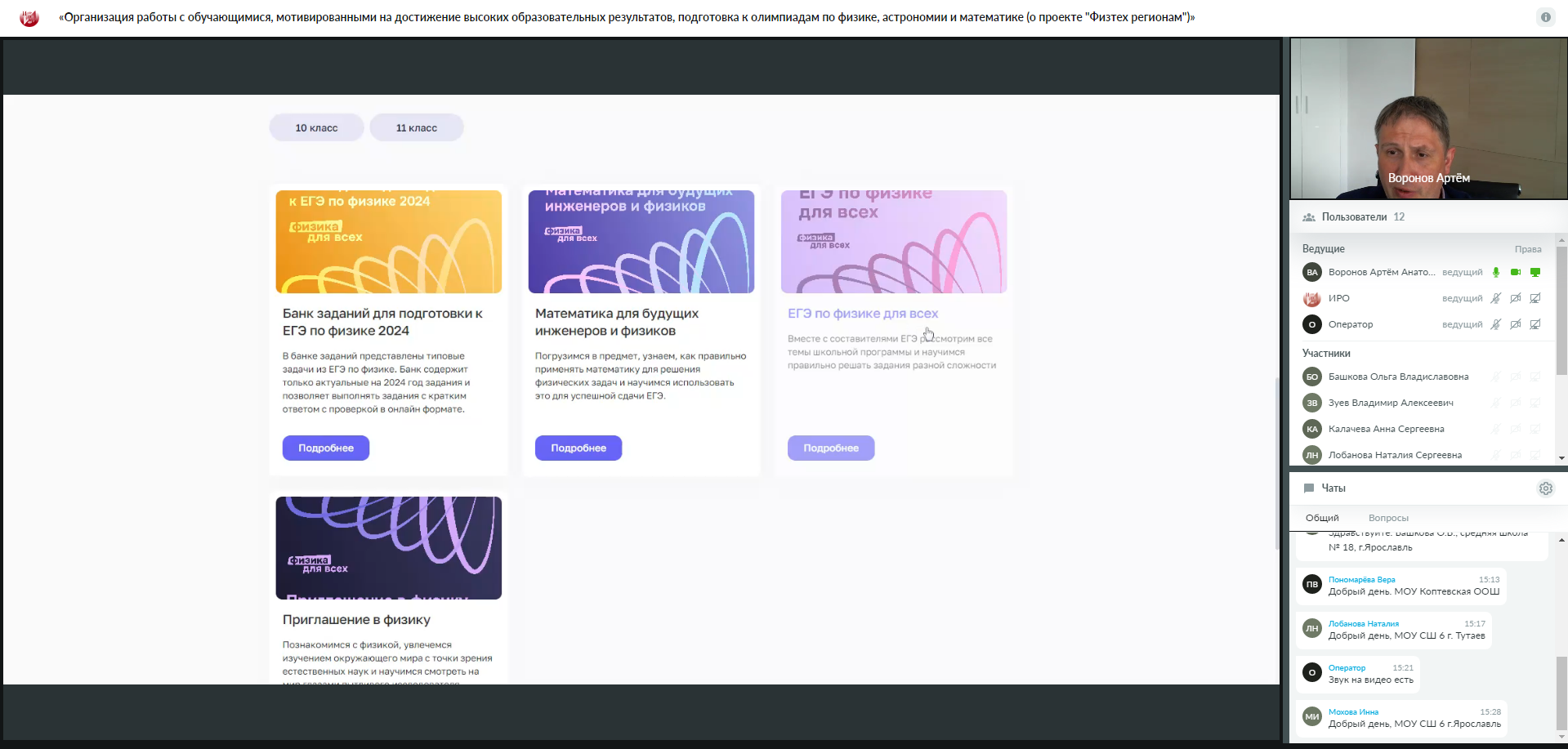Click chat scrollbar down arrow
This screenshot has width=1568, height=749.
pyautogui.click(x=1561, y=737)
